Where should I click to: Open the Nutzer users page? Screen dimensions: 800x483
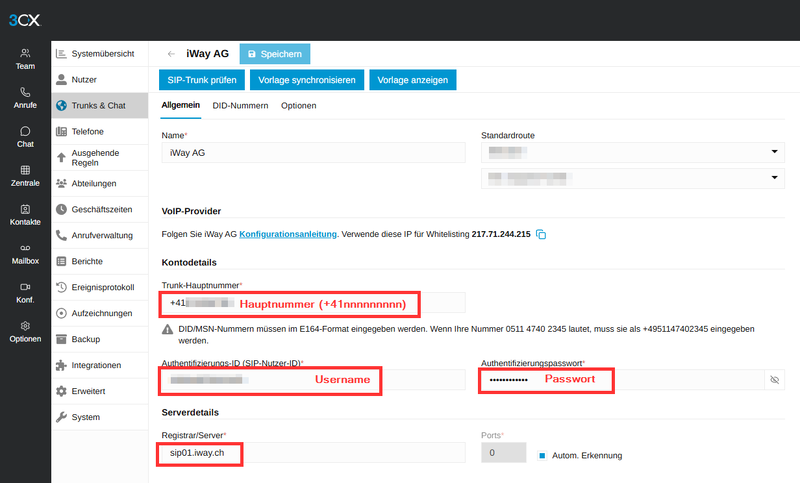click(99, 80)
